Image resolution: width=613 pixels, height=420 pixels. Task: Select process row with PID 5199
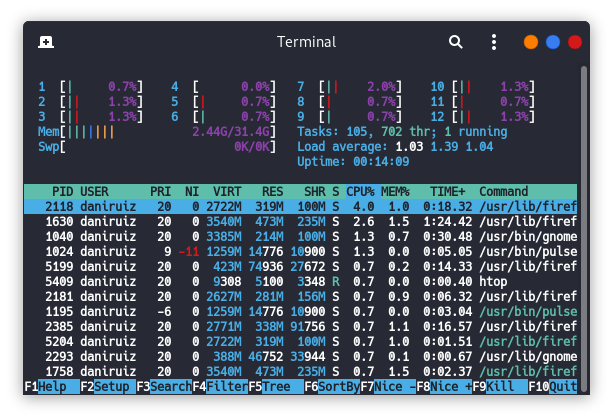[300, 267]
